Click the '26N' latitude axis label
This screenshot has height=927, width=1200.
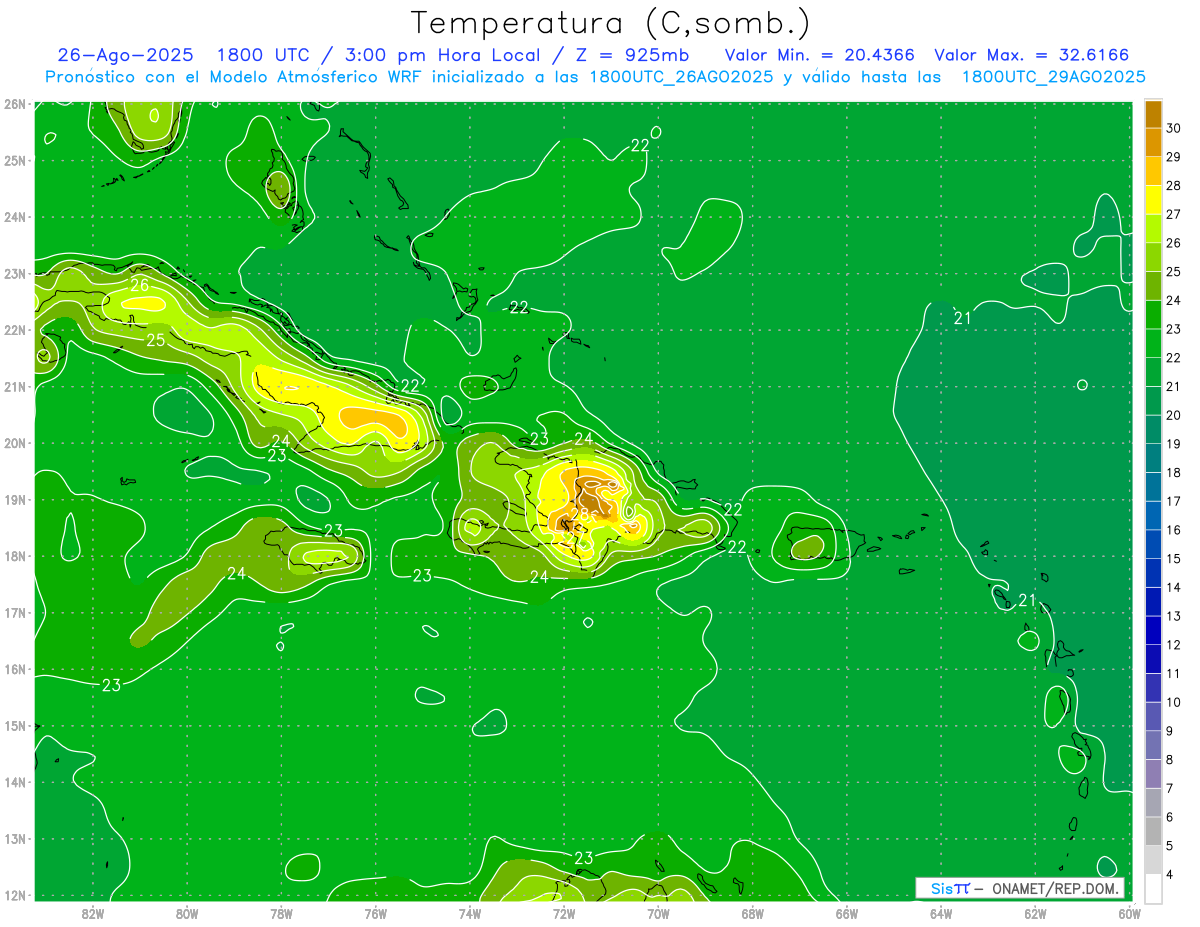[x=14, y=104]
